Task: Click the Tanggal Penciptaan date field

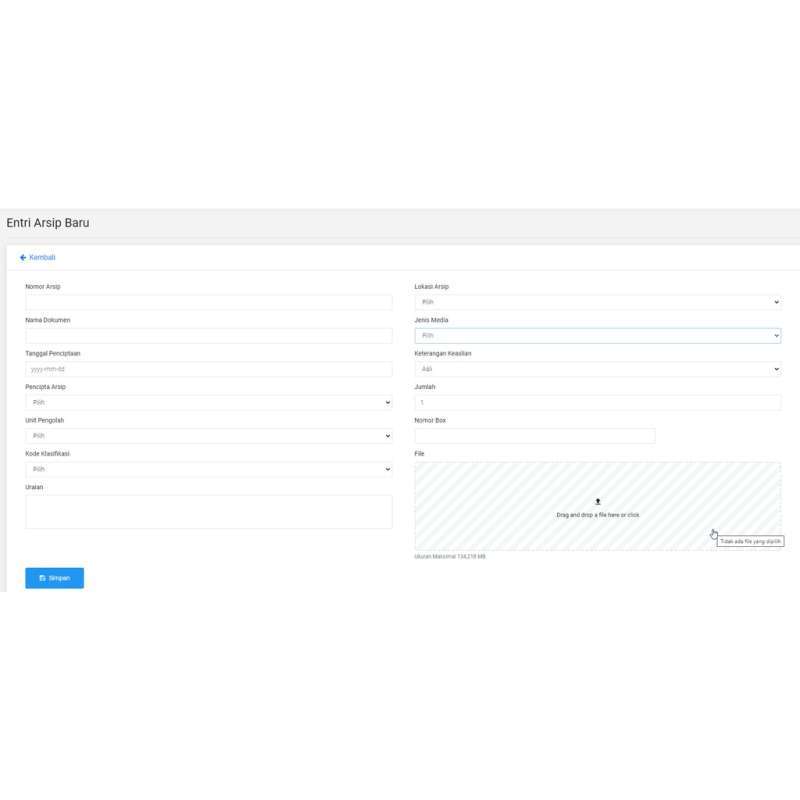Action: click(207, 368)
